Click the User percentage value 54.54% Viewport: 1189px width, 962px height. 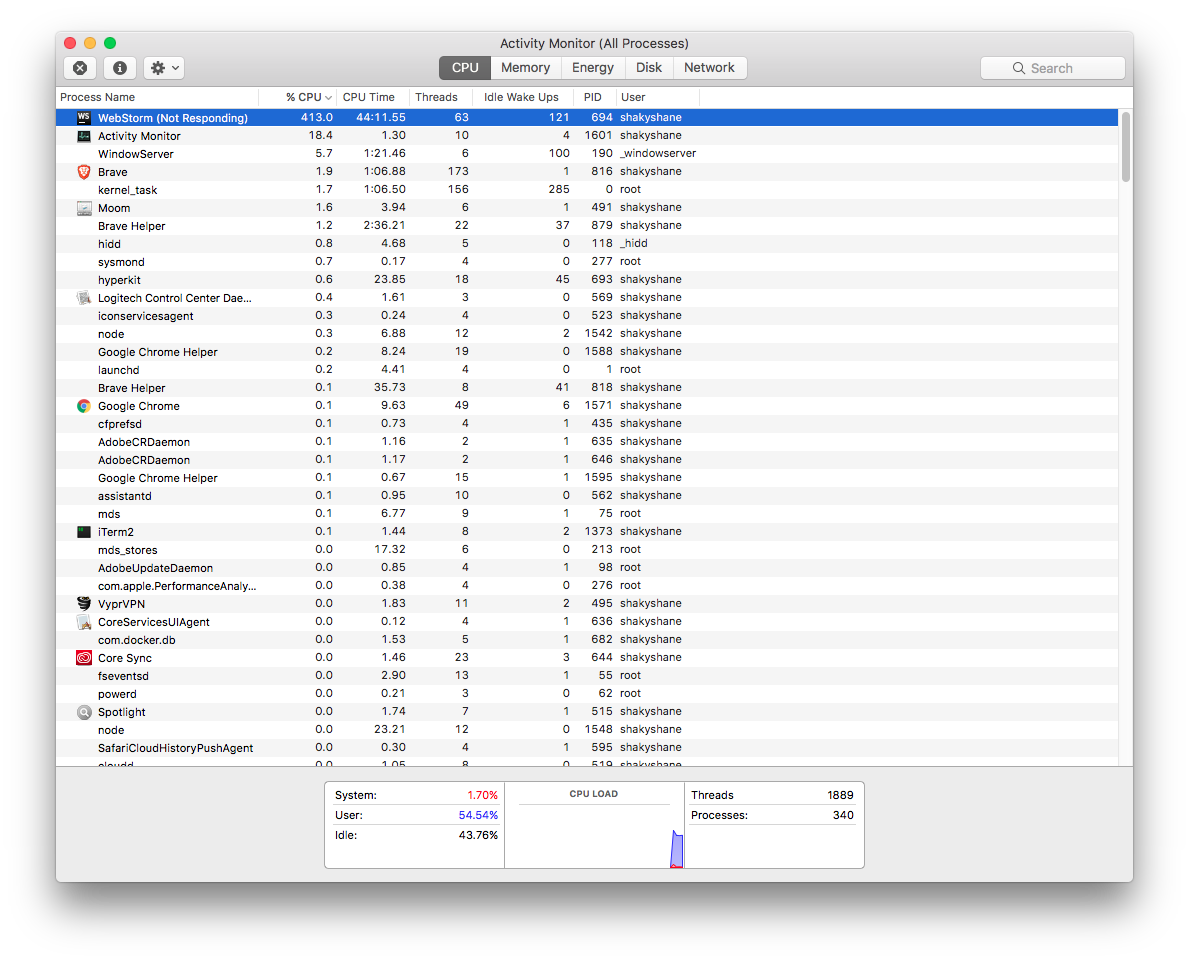click(478, 815)
